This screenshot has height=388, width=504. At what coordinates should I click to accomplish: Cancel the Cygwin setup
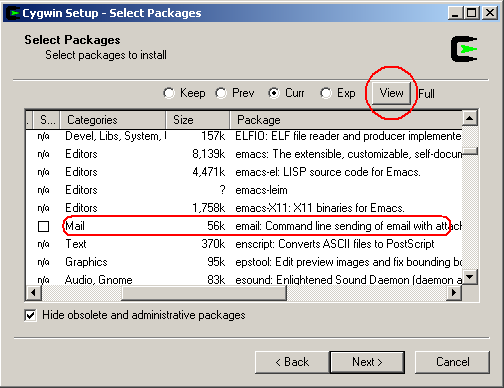pyautogui.click(x=452, y=362)
